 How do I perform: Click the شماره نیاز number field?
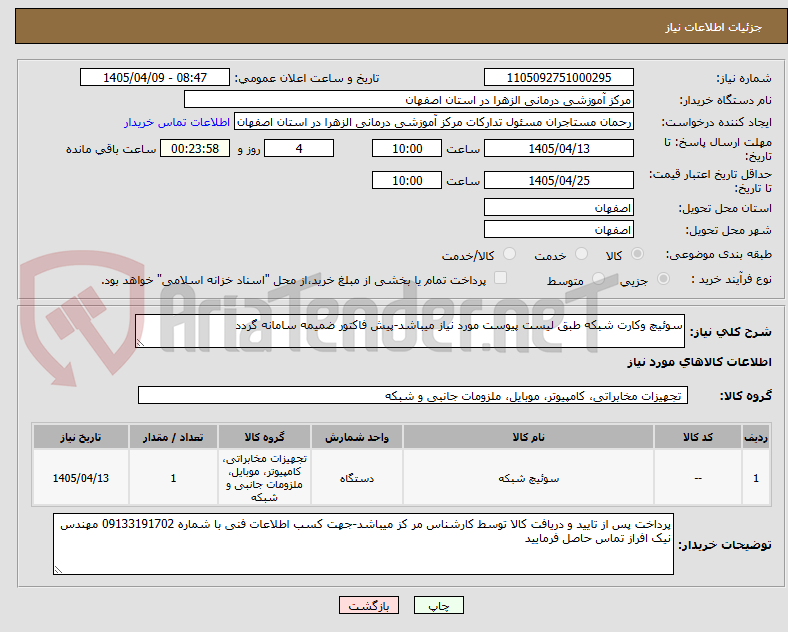click(x=558, y=77)
